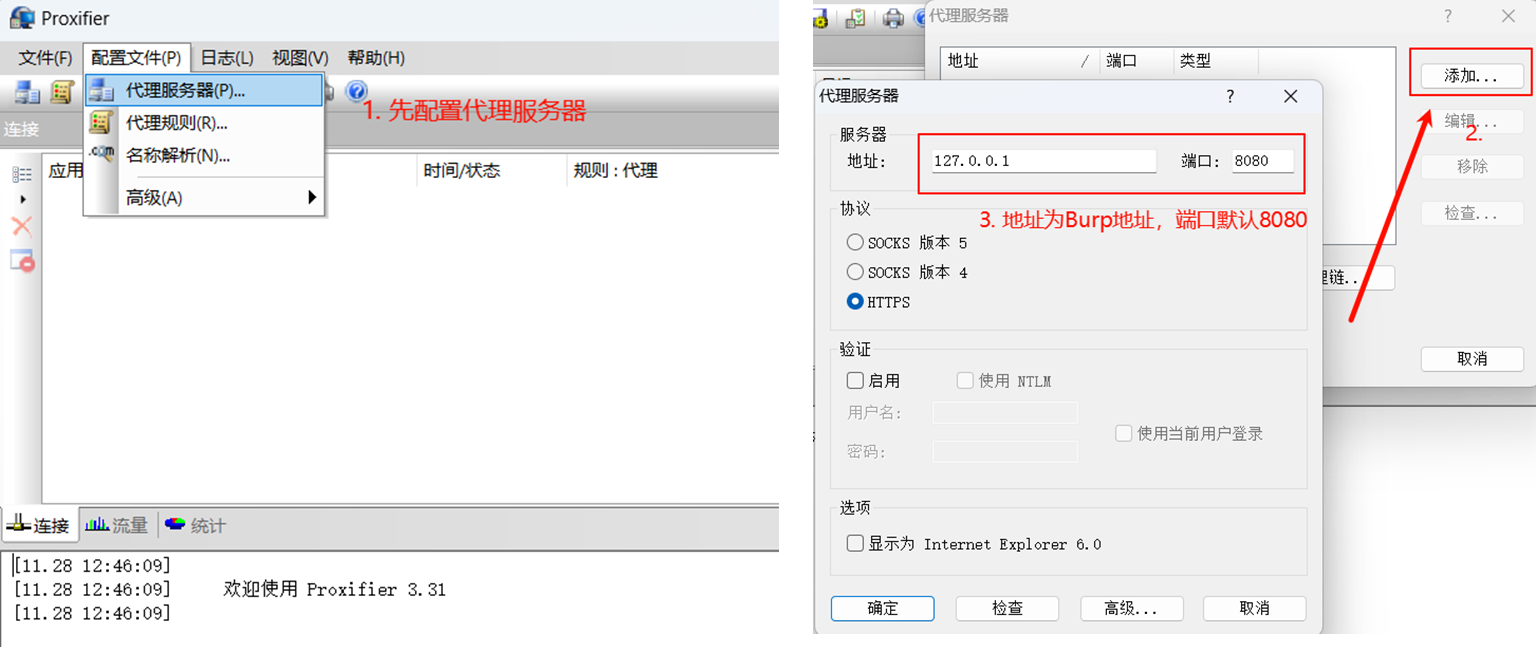Click the Proxification Rules toolbar icon
This screenshot has width=1536, height=647.
(62, 92)
